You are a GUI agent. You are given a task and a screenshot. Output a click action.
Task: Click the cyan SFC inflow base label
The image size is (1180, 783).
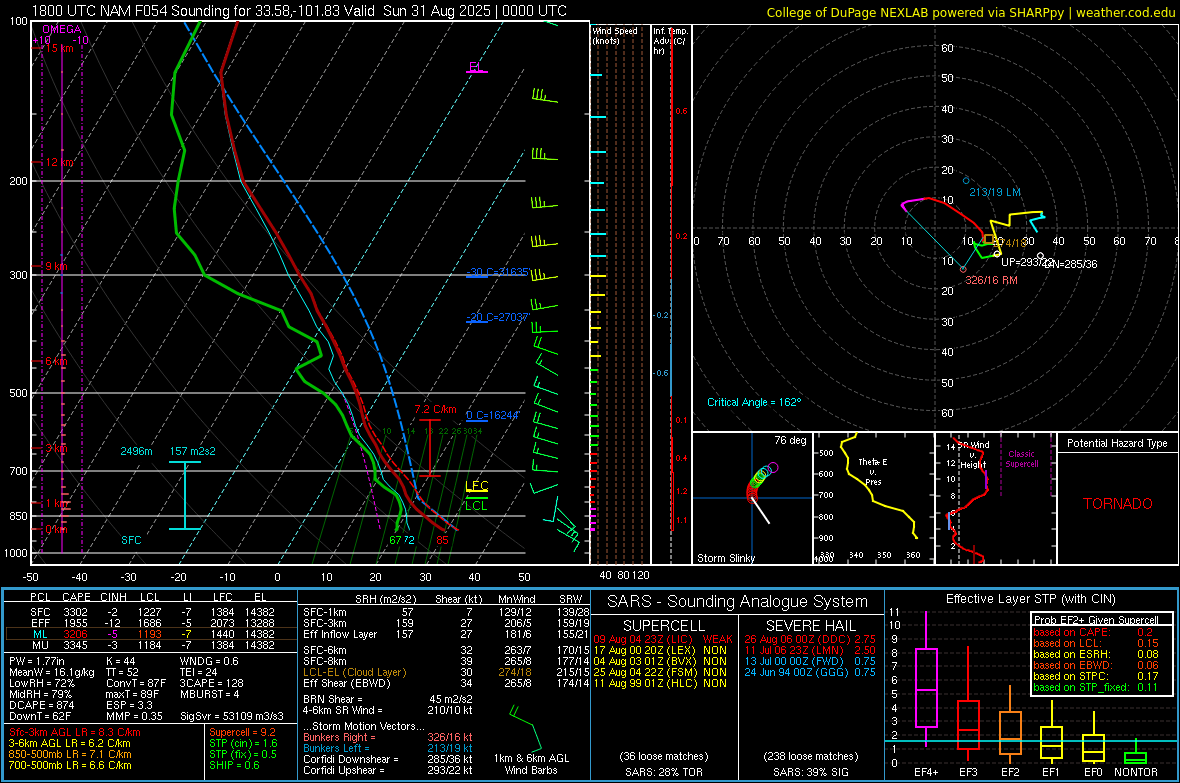pyautogui.click(x=131, y=540)
